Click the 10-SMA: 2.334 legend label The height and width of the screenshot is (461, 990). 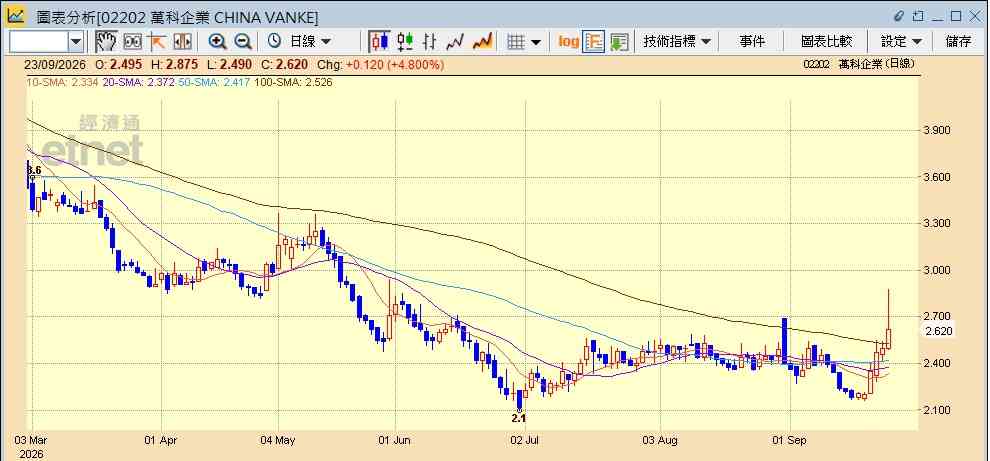(x=62, y=82)
